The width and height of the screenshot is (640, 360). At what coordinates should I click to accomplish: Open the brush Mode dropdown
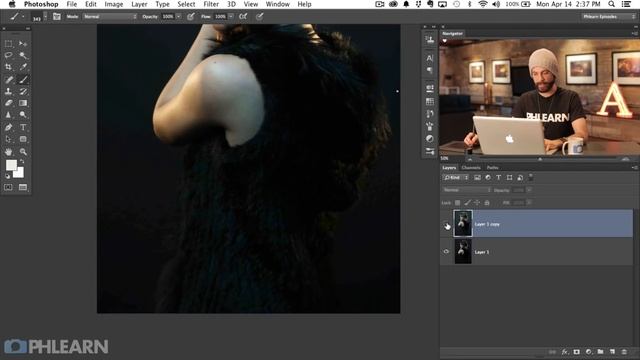(x=110, y=17)
